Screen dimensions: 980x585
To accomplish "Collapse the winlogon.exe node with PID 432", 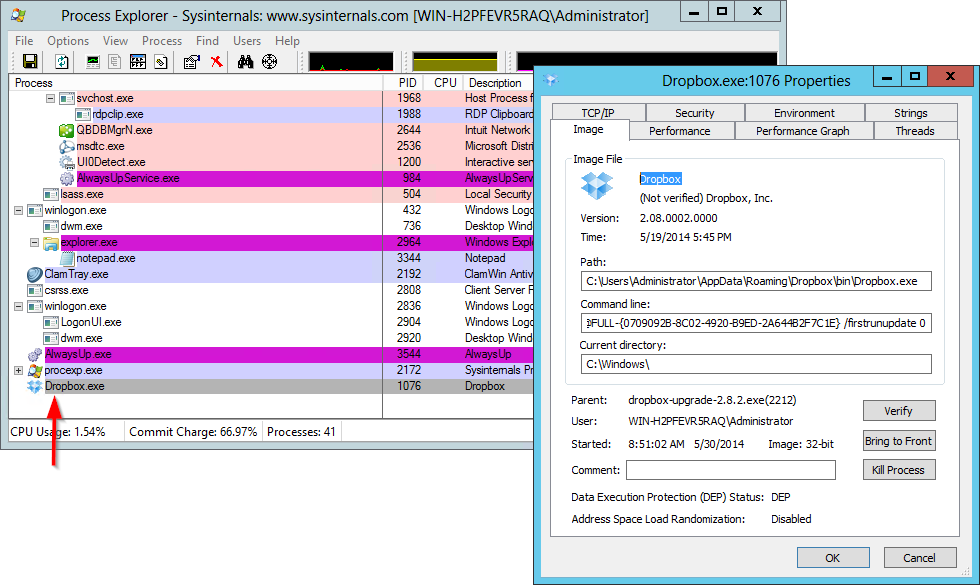I will (19, 211).
